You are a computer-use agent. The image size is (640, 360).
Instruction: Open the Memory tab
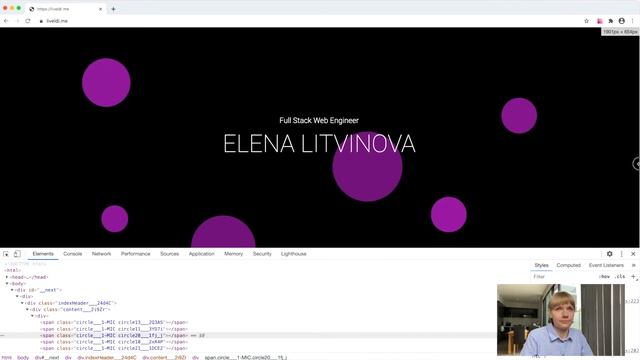click(233, 254)
